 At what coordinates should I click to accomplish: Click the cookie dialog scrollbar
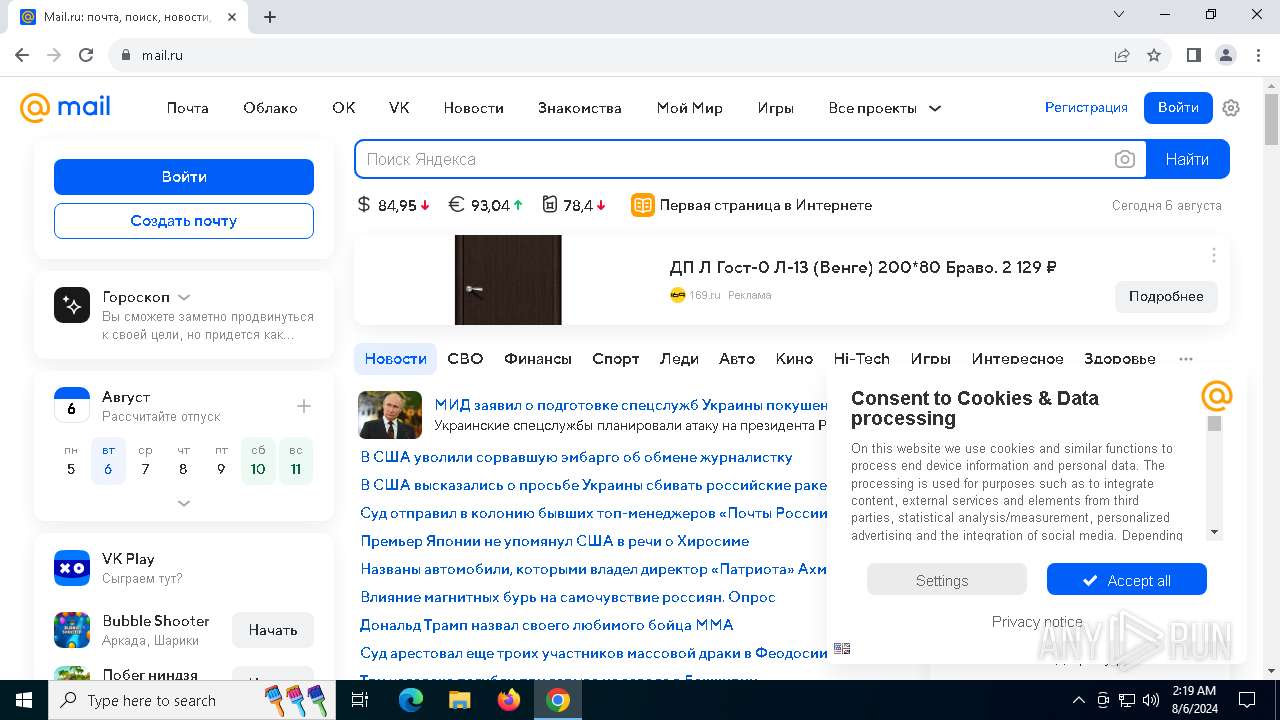tap(1215, 478)
